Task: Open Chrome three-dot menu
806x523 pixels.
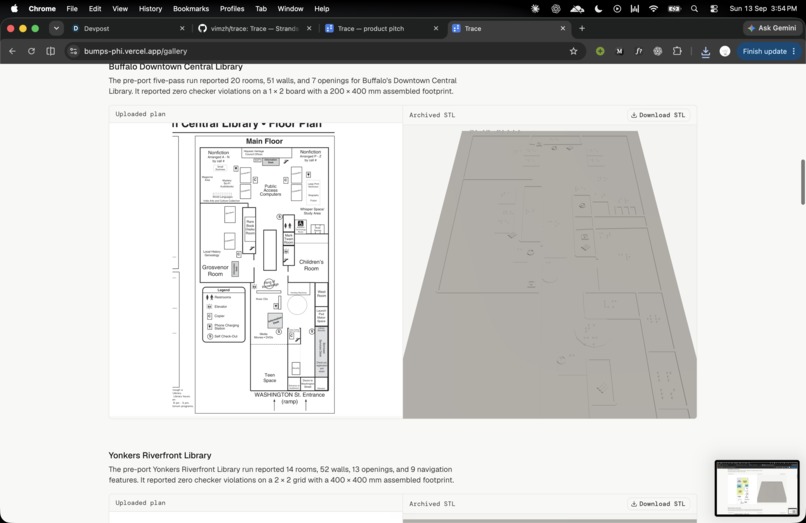Action: point(794,51)
